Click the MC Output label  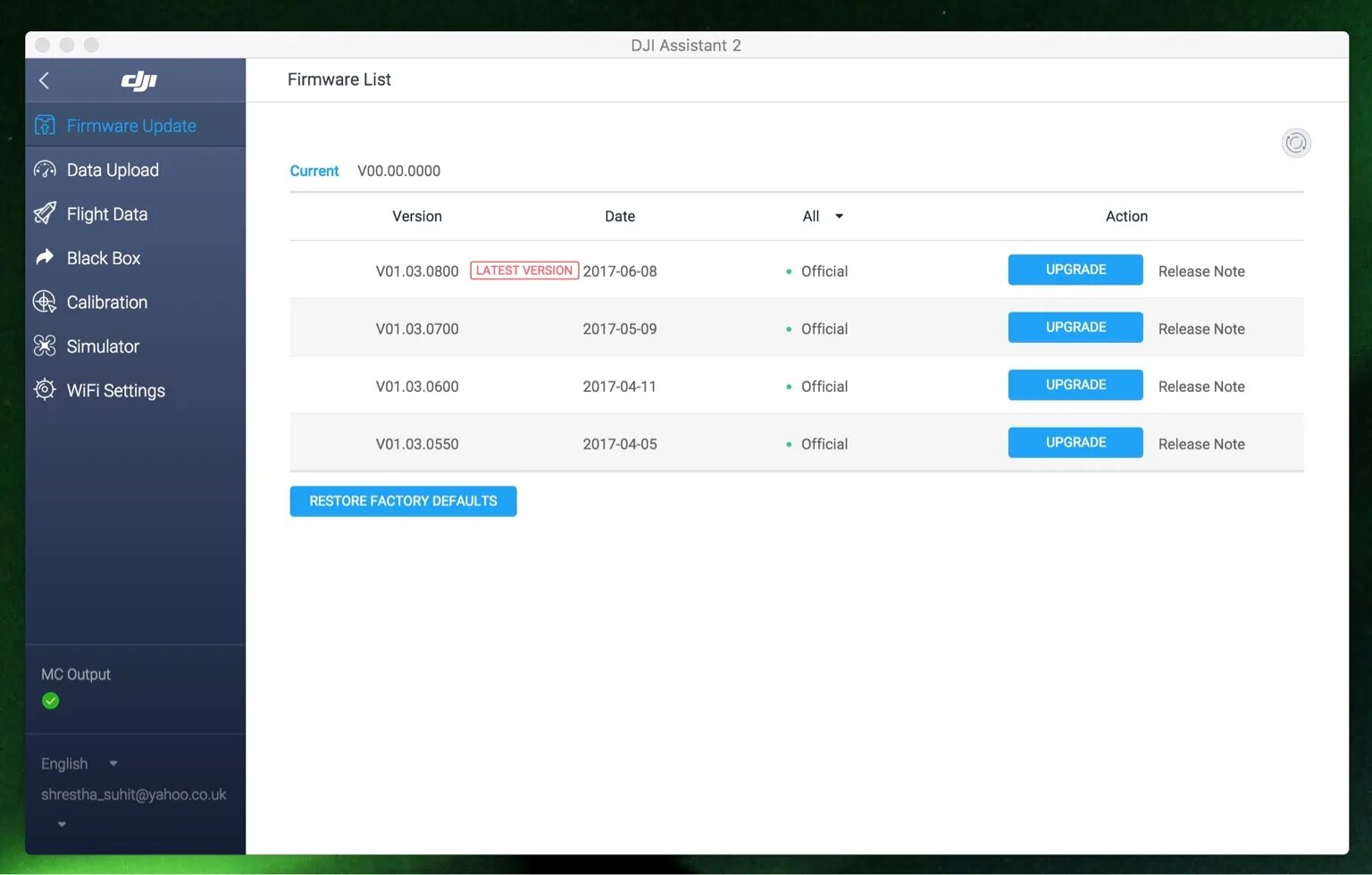[76, 674]
